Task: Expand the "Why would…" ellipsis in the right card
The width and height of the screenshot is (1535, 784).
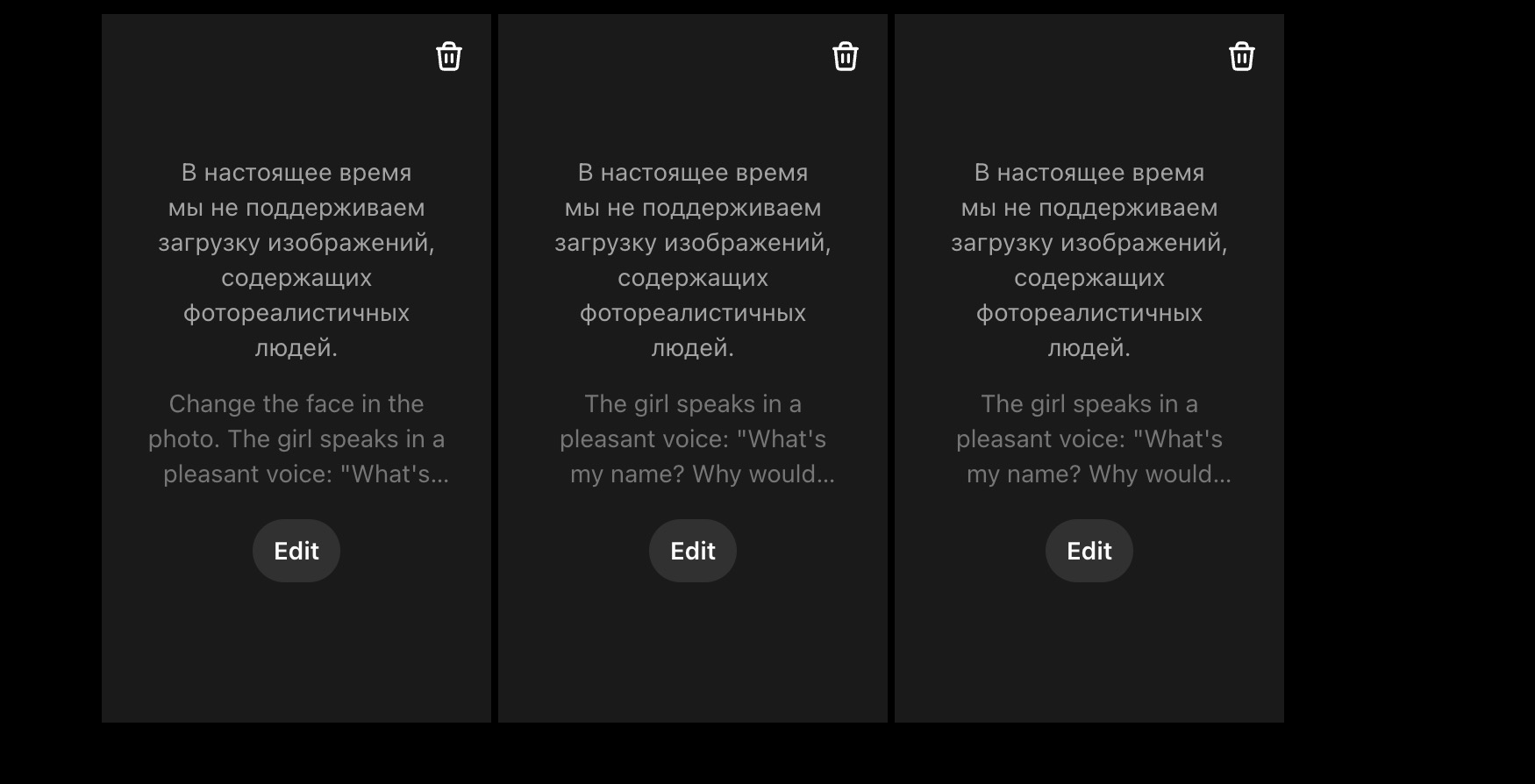Action: [1223, 475]
